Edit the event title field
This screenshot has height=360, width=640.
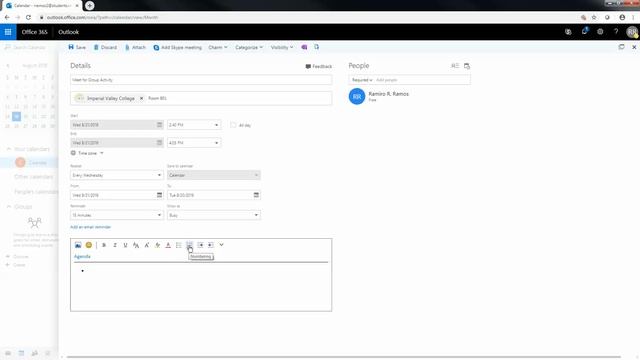(201, 80)
